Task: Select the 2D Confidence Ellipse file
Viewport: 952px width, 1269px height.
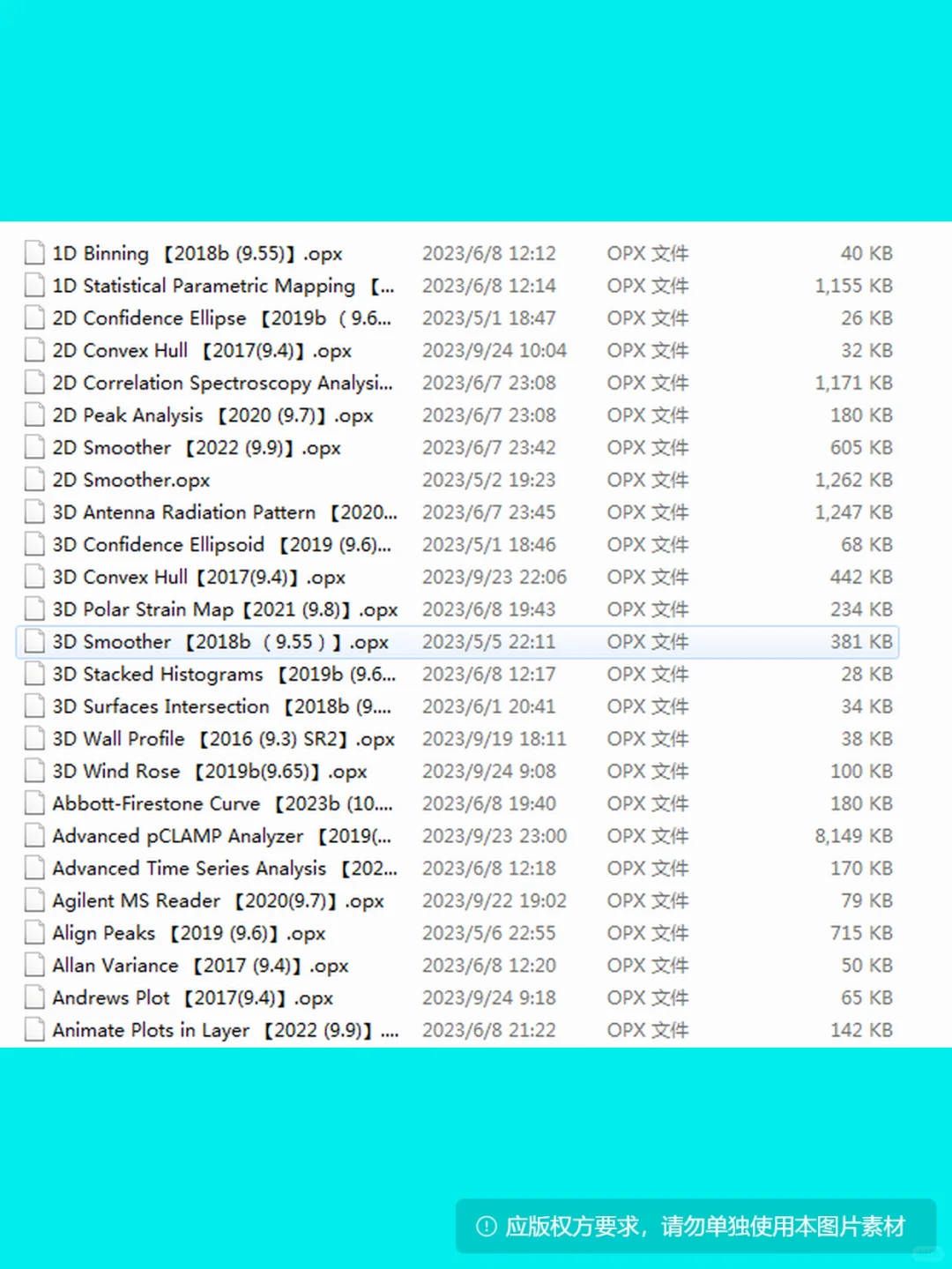Action: (x=221, y=318)
